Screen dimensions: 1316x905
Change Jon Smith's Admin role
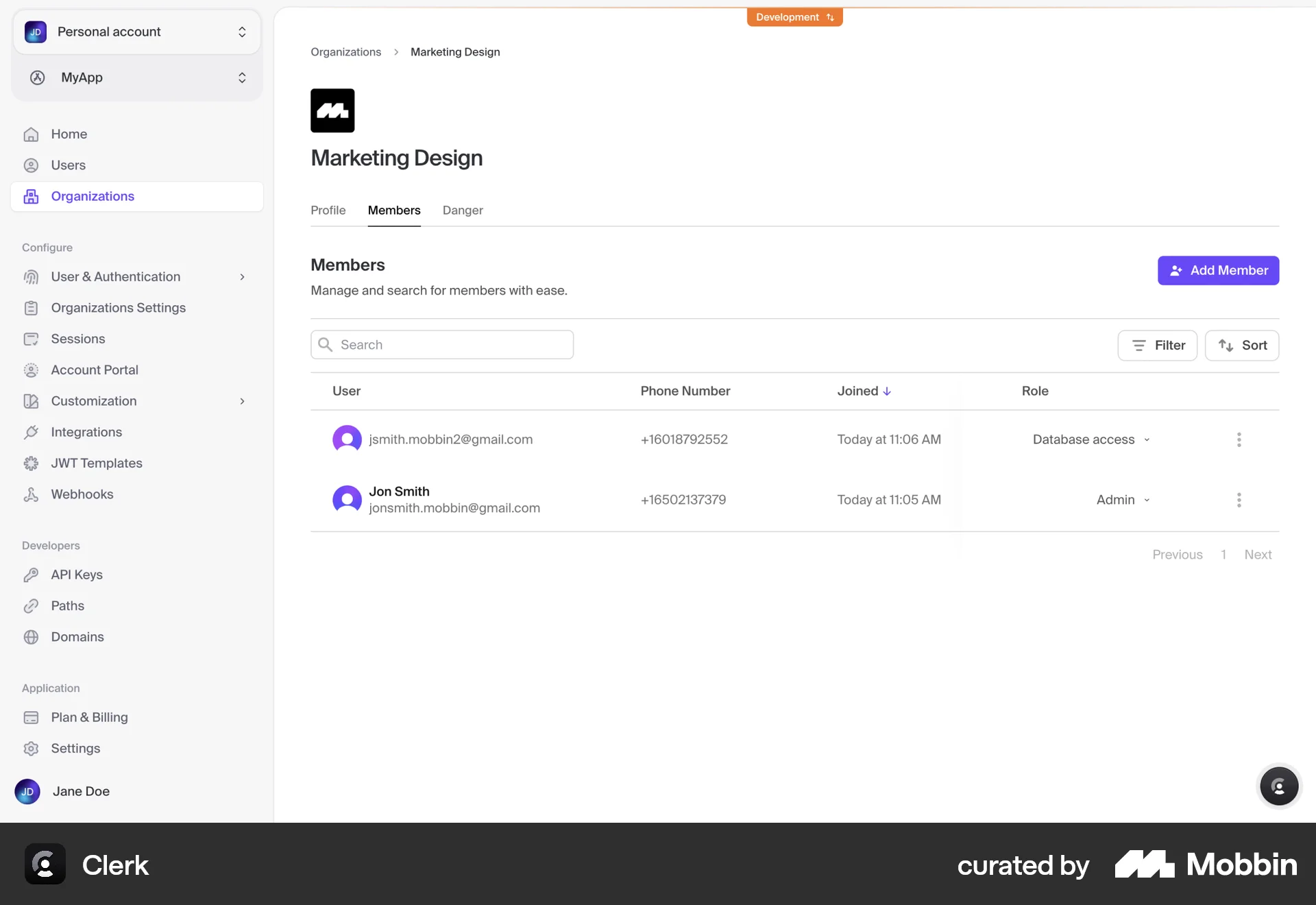click(1121, 499)
